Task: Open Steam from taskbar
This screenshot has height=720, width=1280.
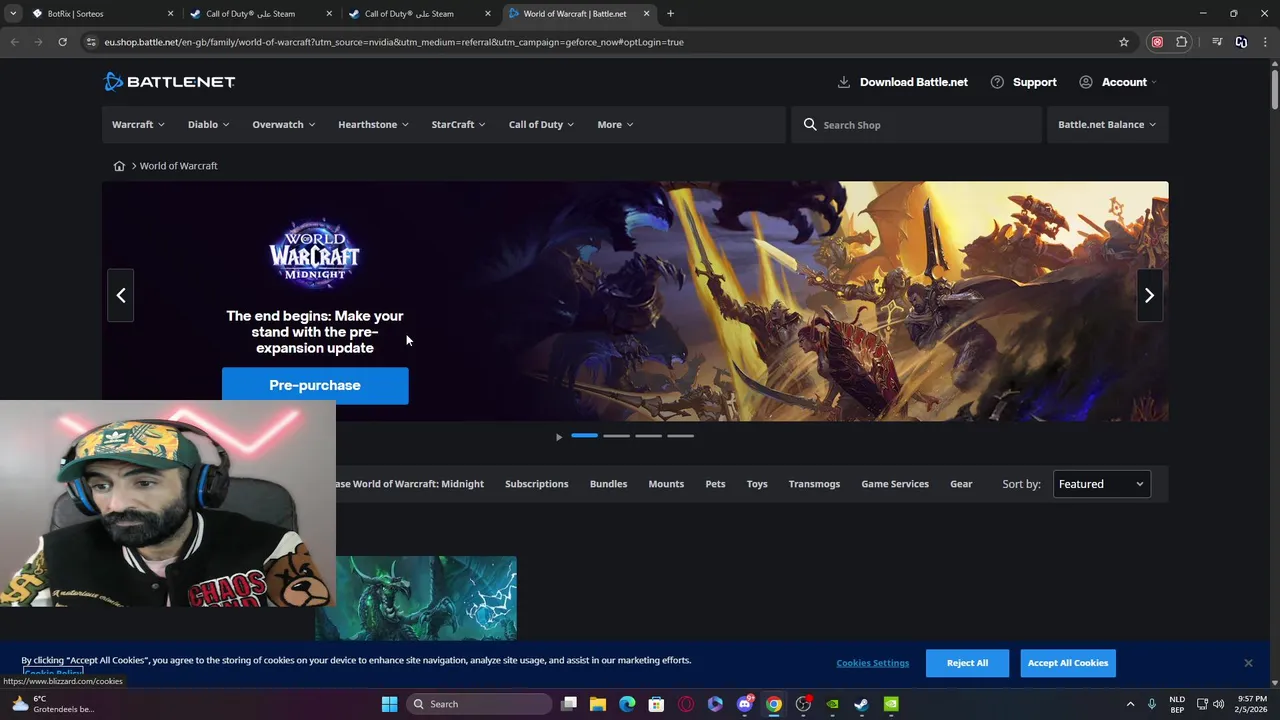Action: 861,704
